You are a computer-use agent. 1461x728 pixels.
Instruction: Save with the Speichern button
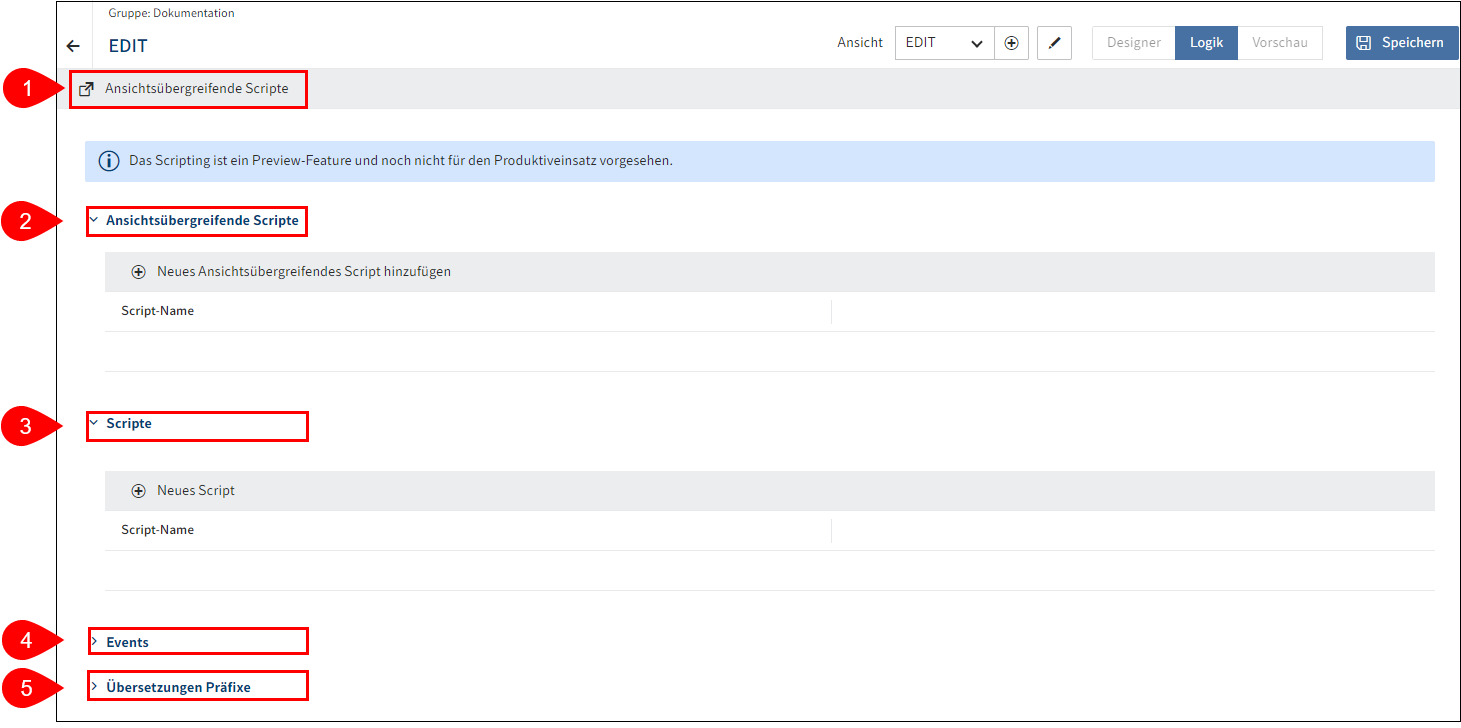(1401, 43)
